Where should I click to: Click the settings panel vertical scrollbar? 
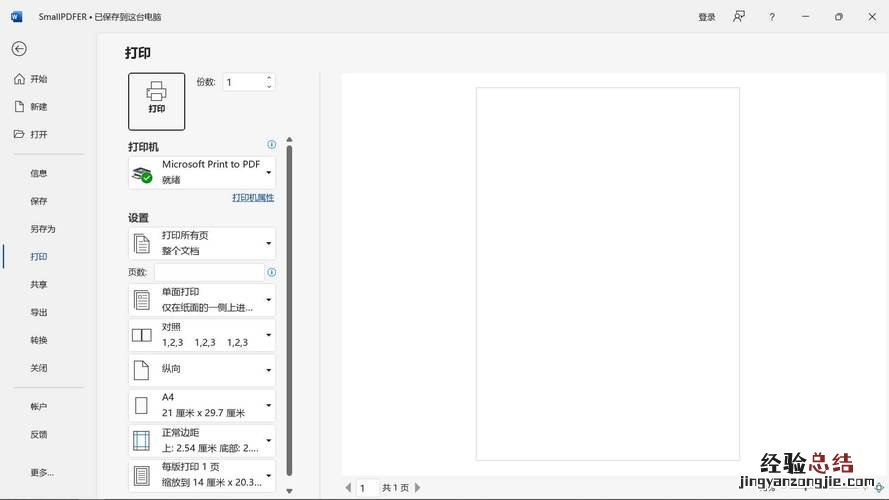tap(289, 311)
